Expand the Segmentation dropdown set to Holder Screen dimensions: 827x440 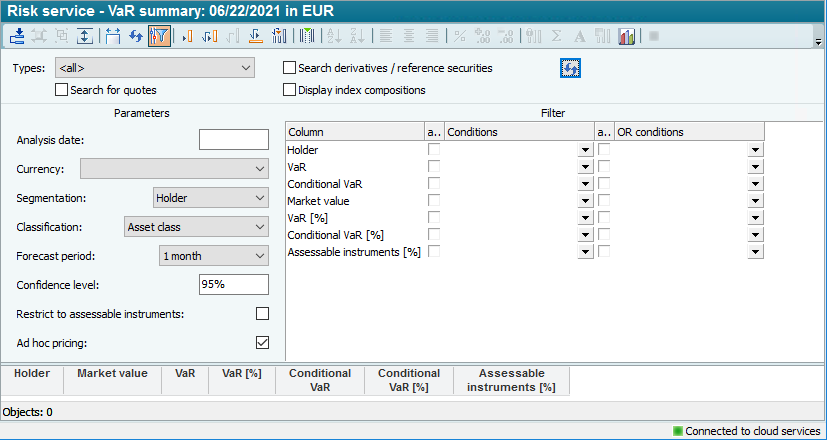tap(210, 198)
